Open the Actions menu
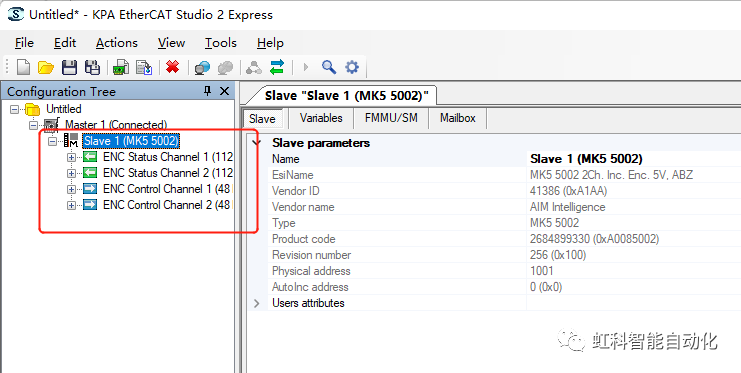Image resolution: width=741 pixels, height=373 pixels. (117, 43)
